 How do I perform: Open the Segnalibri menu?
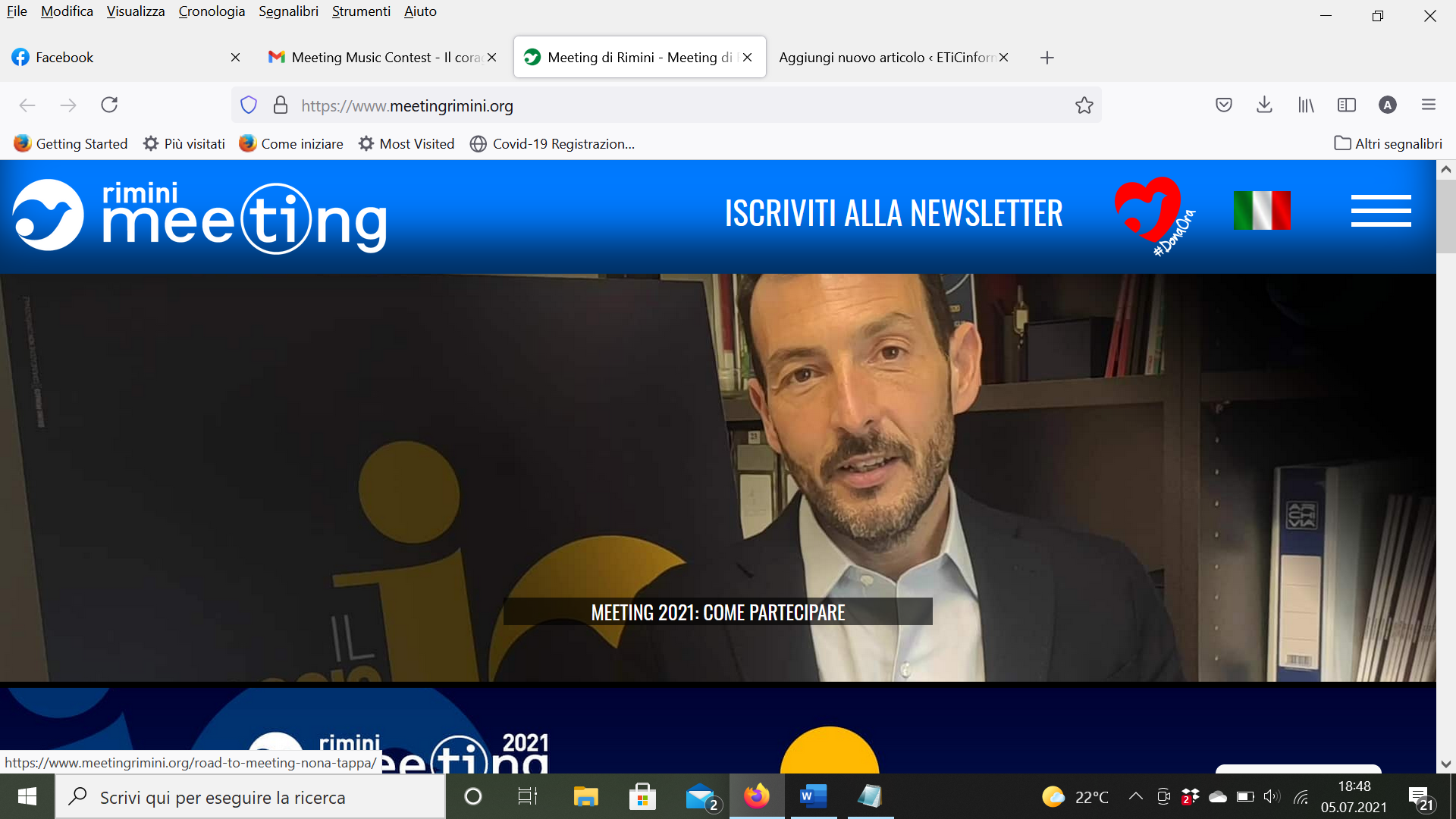[288, 11]
